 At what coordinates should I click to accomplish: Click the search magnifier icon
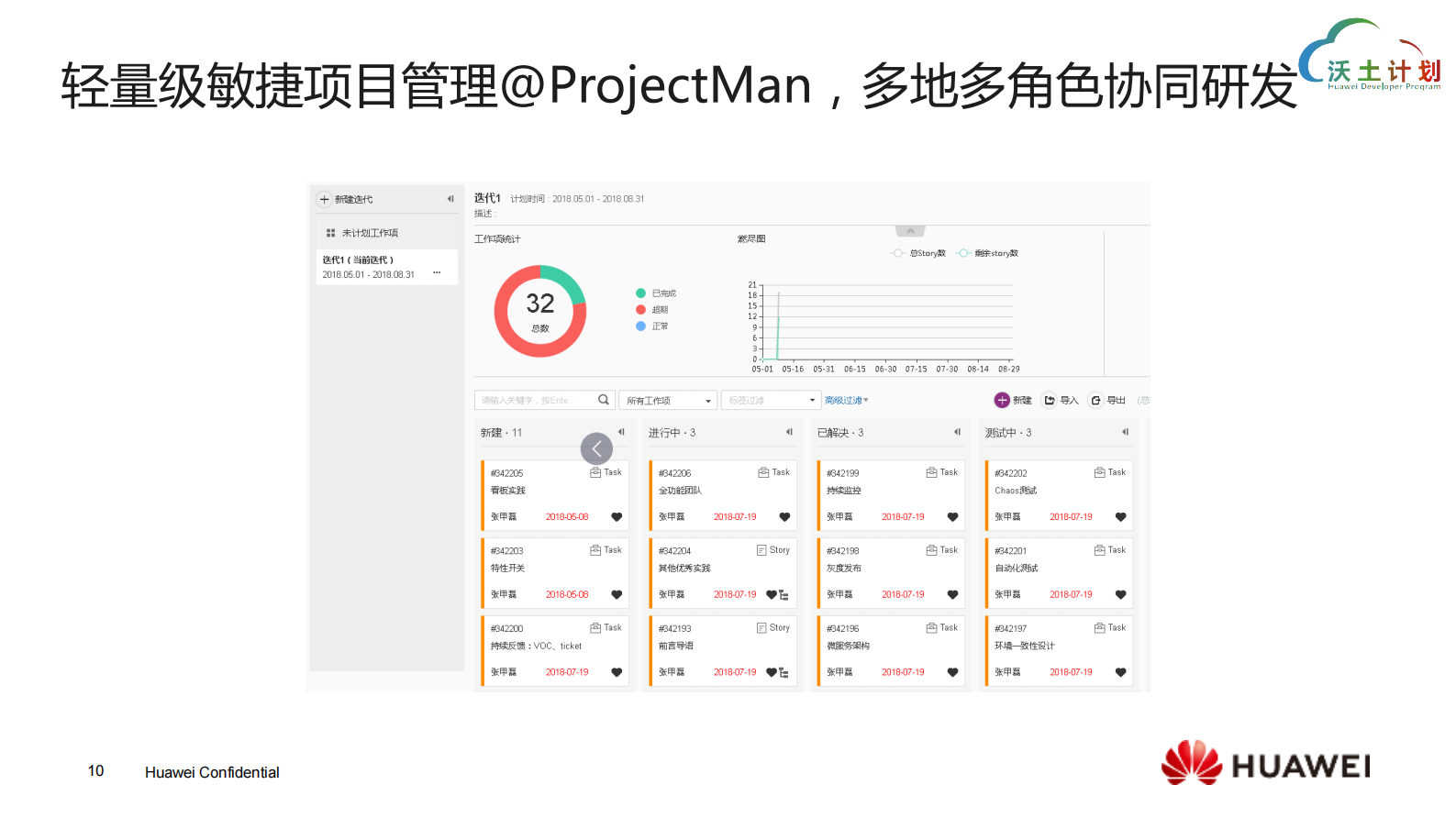[604, 400]
